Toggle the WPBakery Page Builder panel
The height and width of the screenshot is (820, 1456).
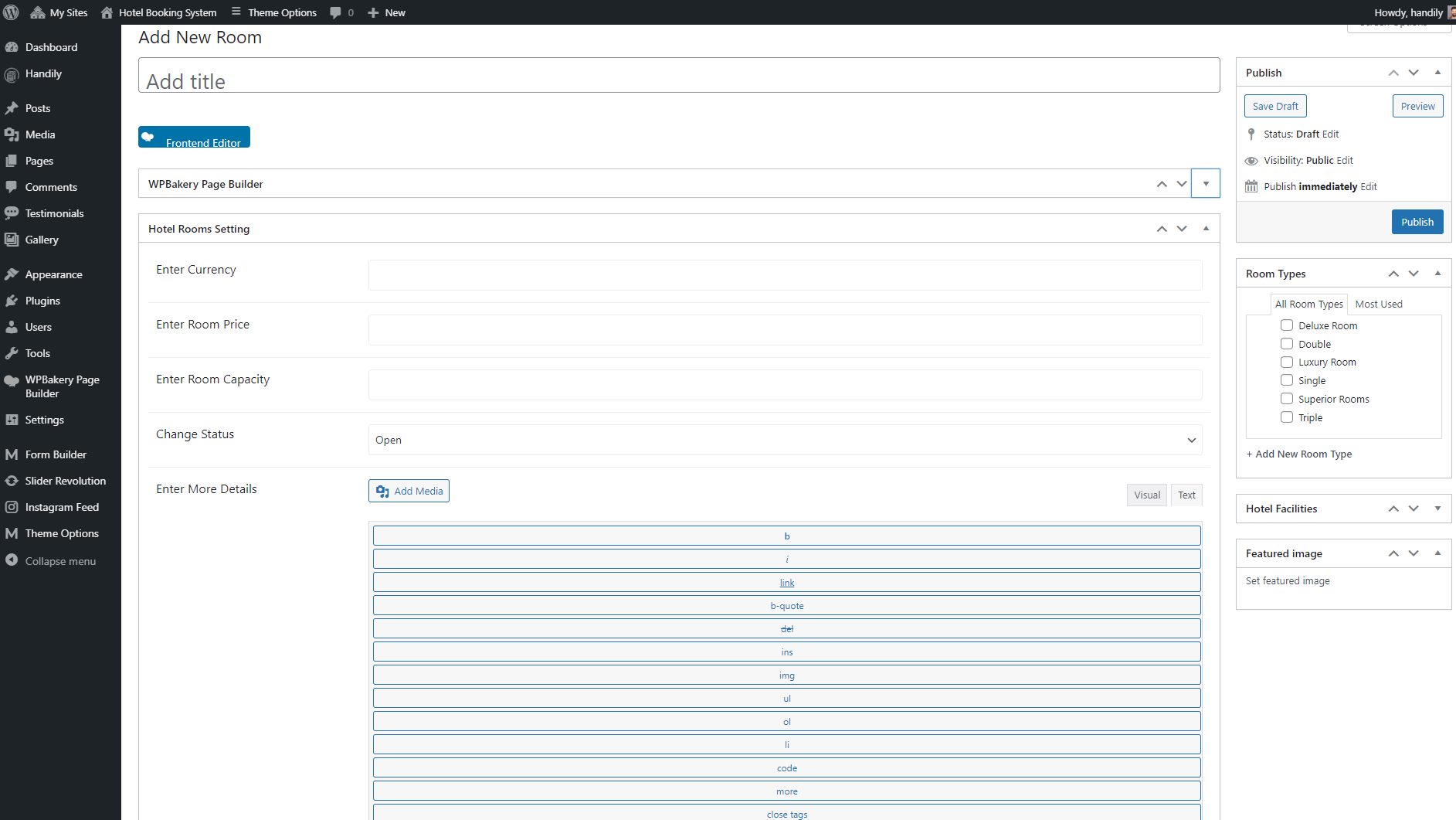click(x=1205, y=184)
